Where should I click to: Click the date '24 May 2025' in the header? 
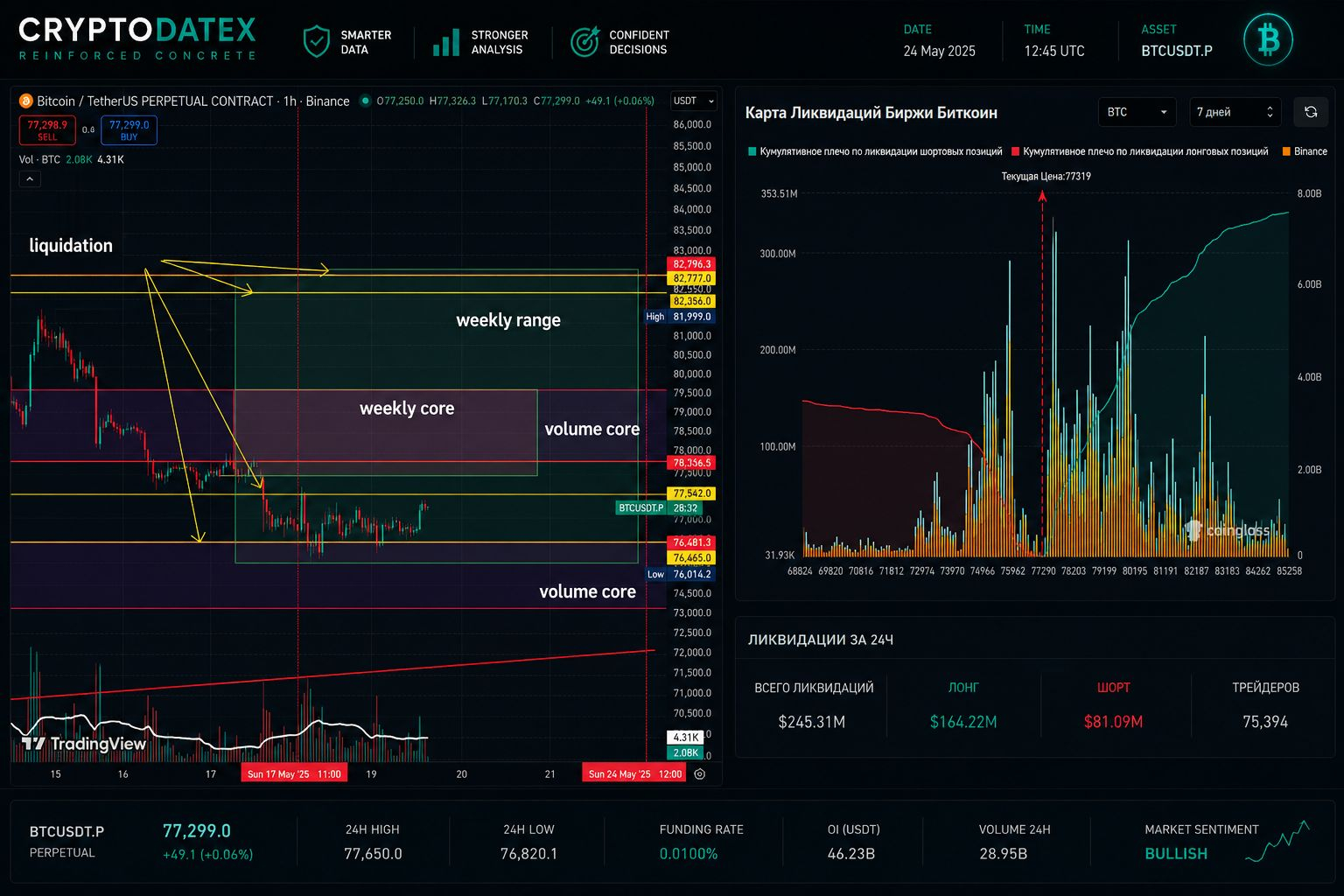(x=939, y=51)
